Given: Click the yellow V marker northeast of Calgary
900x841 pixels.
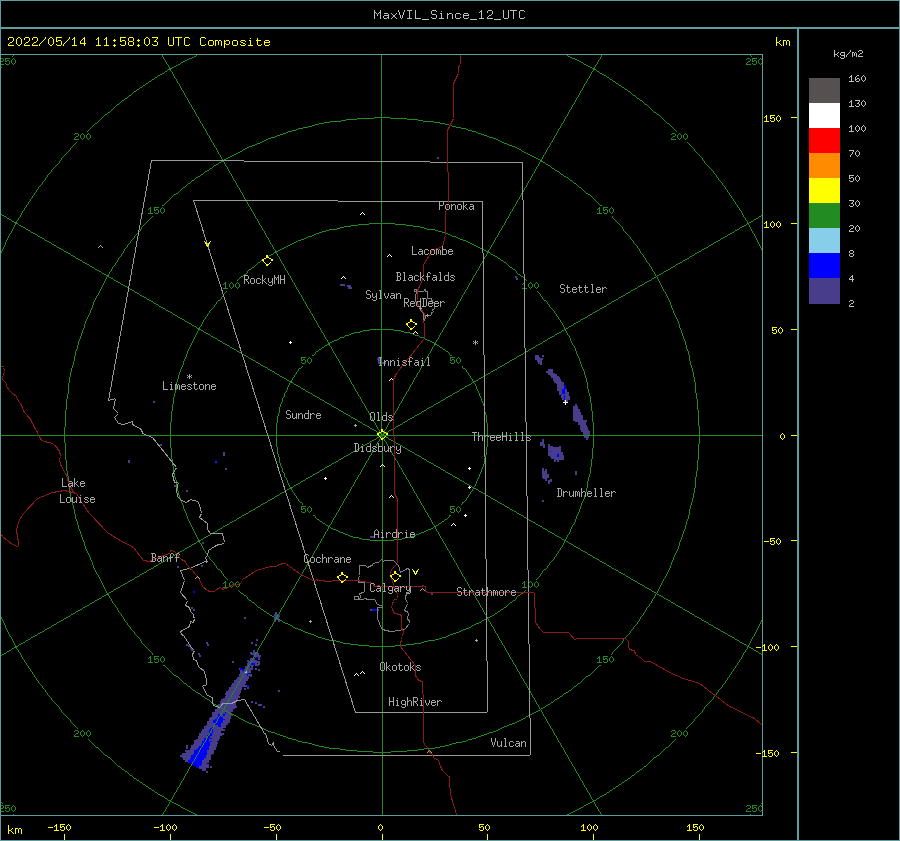Looking at the screenshot, I should coord(415,572).
